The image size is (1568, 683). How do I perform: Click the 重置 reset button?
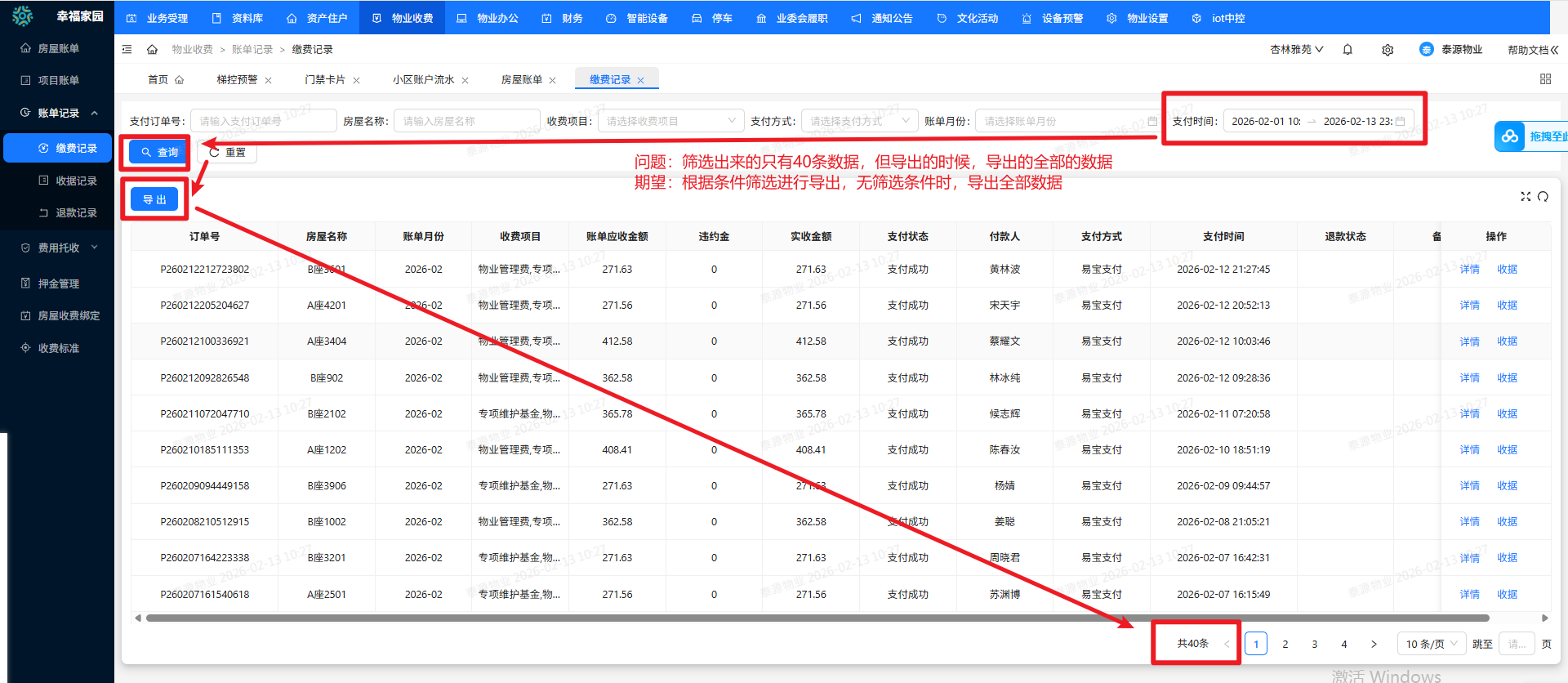227,152
